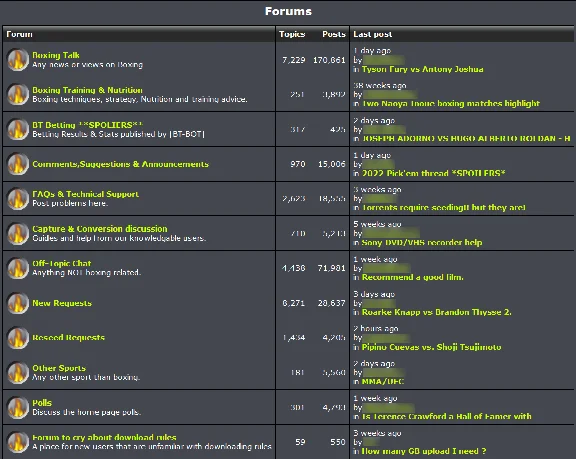Click the flame icon beside Boxing Talk
This screenshot has height=459, width=576.
18,60
